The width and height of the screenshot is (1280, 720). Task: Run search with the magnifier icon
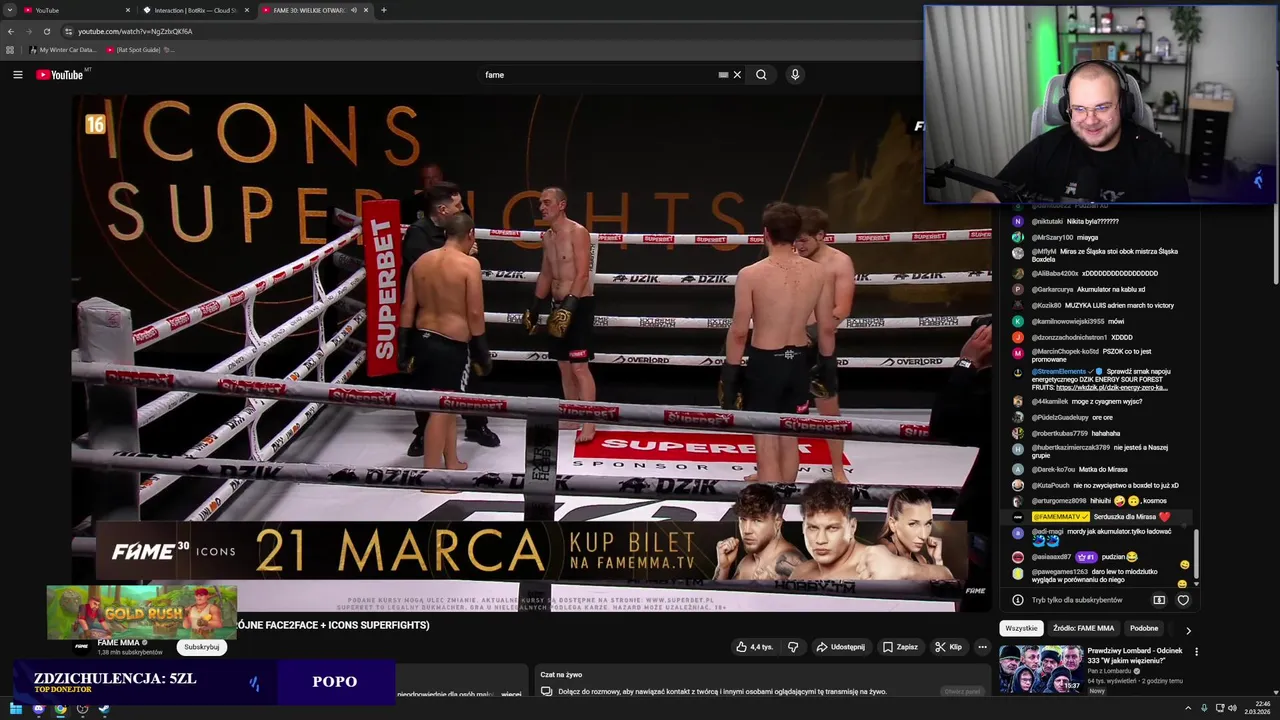pyautogui.click(x=761, y=75)
